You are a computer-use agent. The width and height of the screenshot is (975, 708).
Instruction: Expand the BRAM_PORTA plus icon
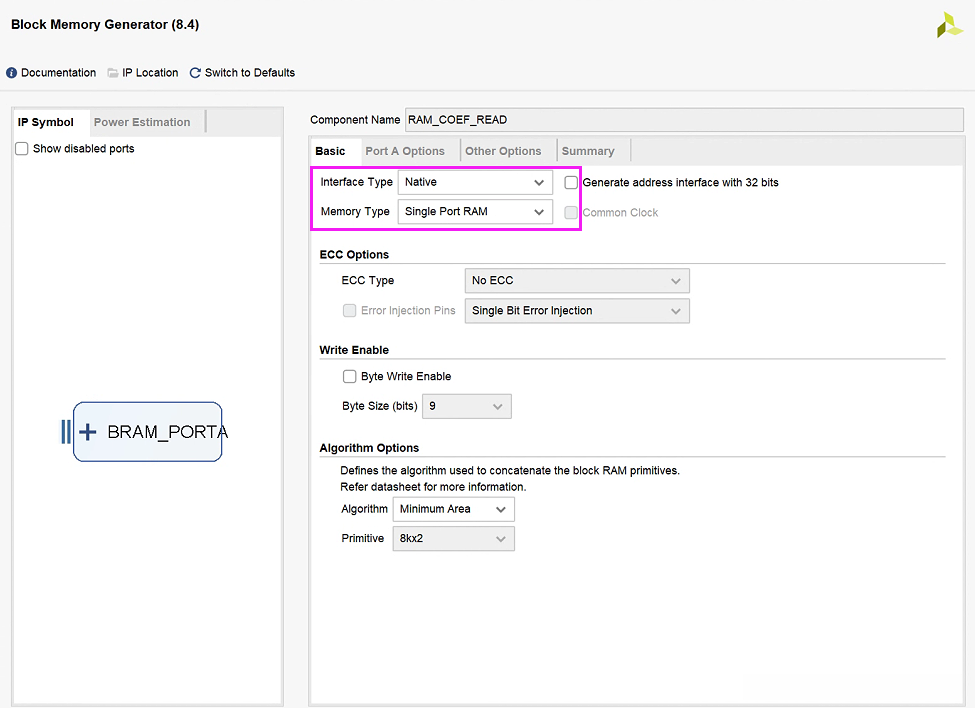coord(88,432)
